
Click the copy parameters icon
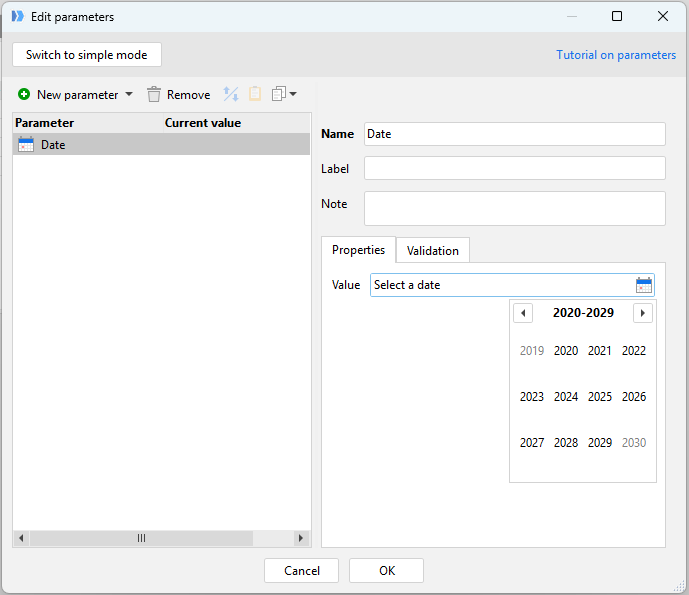pyautogui.click(x=279, y=94)
